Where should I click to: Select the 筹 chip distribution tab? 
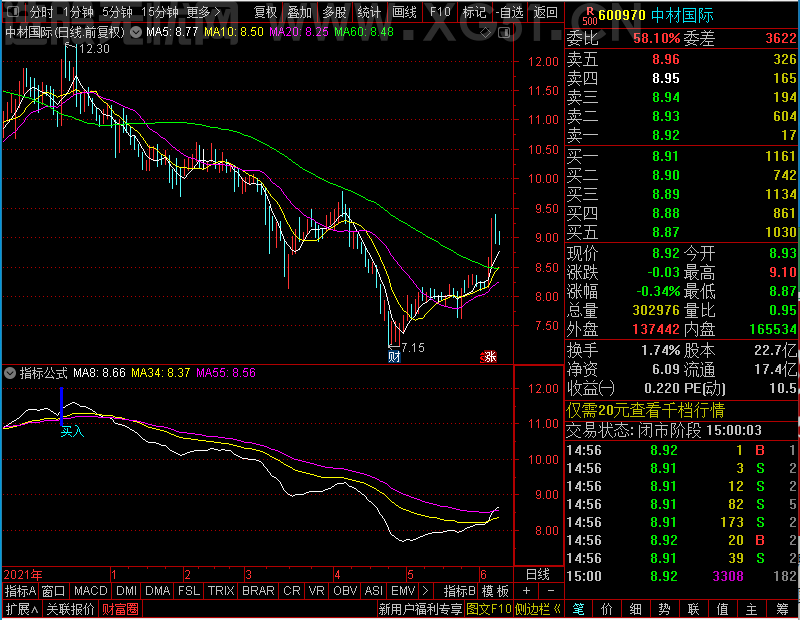click(782, 609)
